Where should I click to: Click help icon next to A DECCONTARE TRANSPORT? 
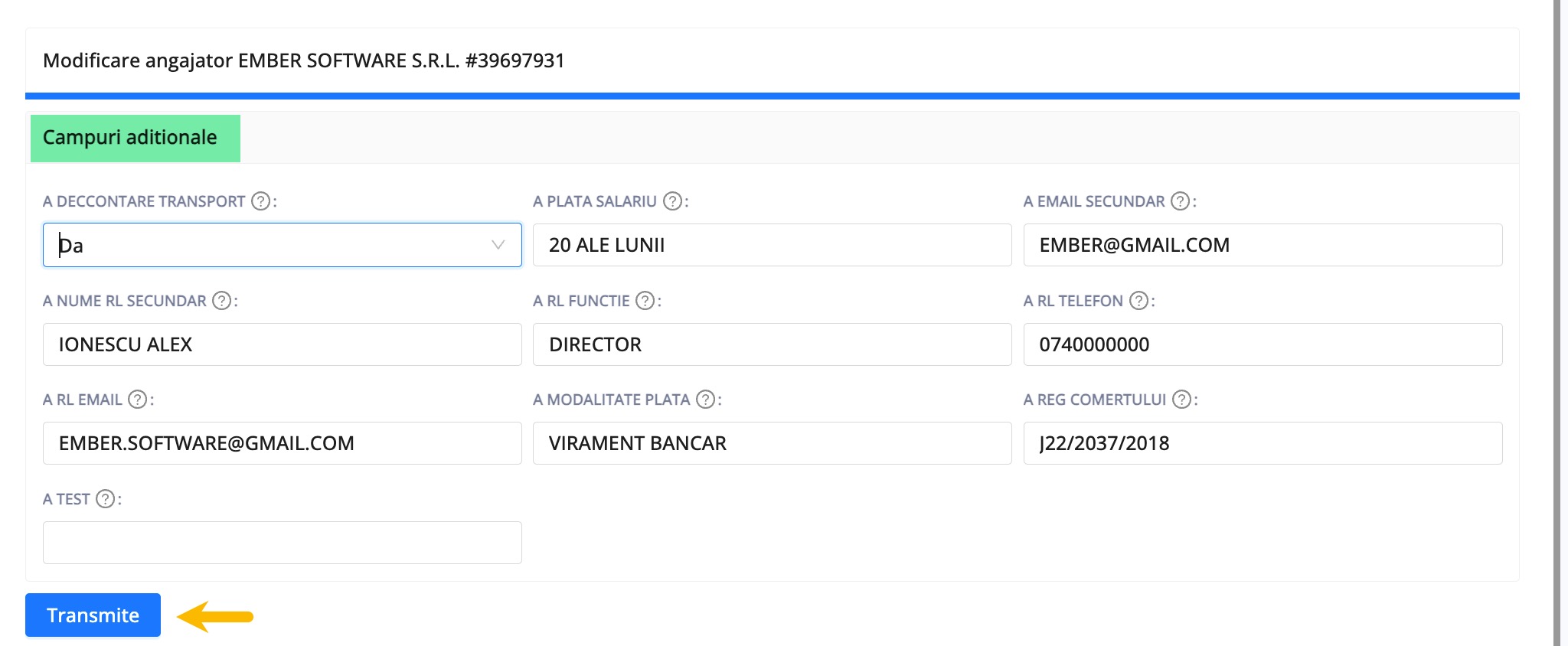tap(261, 201)
